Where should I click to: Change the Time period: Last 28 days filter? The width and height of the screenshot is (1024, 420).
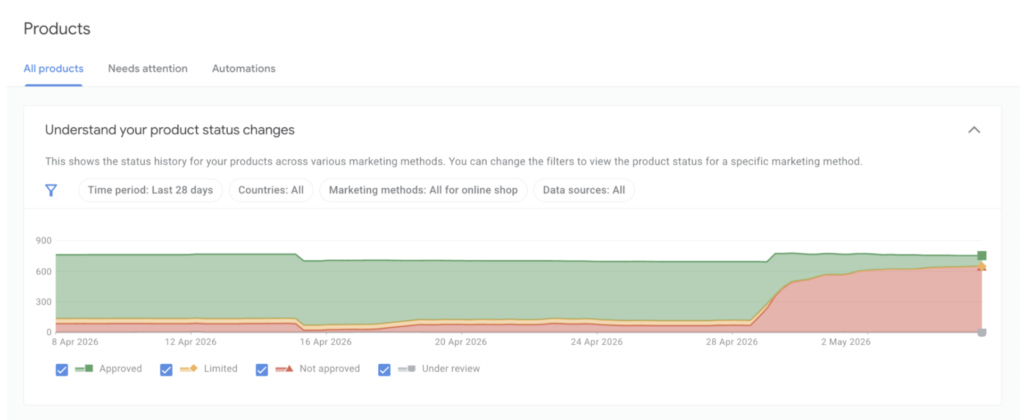pos(150,190)
